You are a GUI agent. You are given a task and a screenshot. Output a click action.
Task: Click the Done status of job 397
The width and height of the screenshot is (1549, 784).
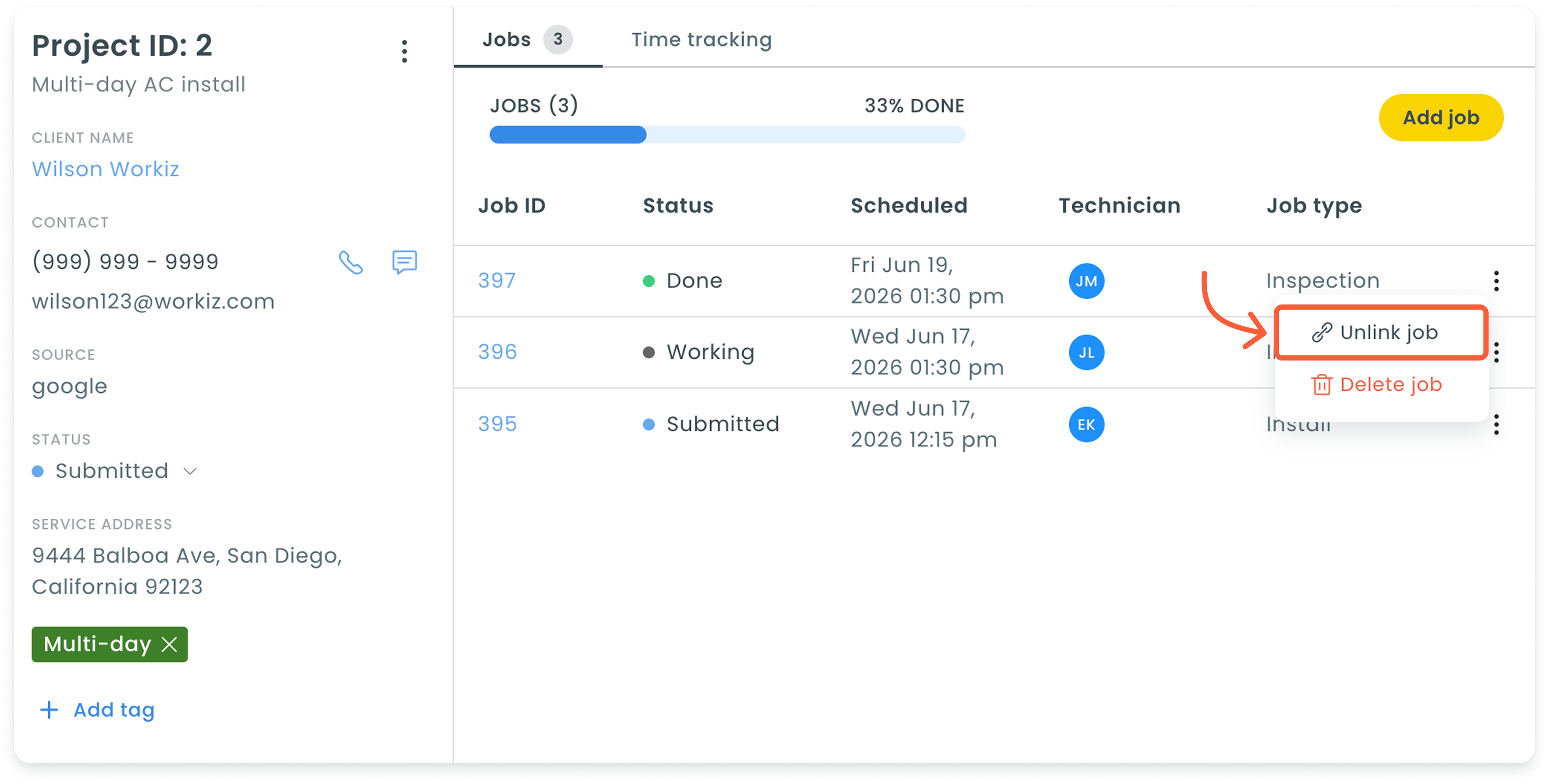pos(683,281)
